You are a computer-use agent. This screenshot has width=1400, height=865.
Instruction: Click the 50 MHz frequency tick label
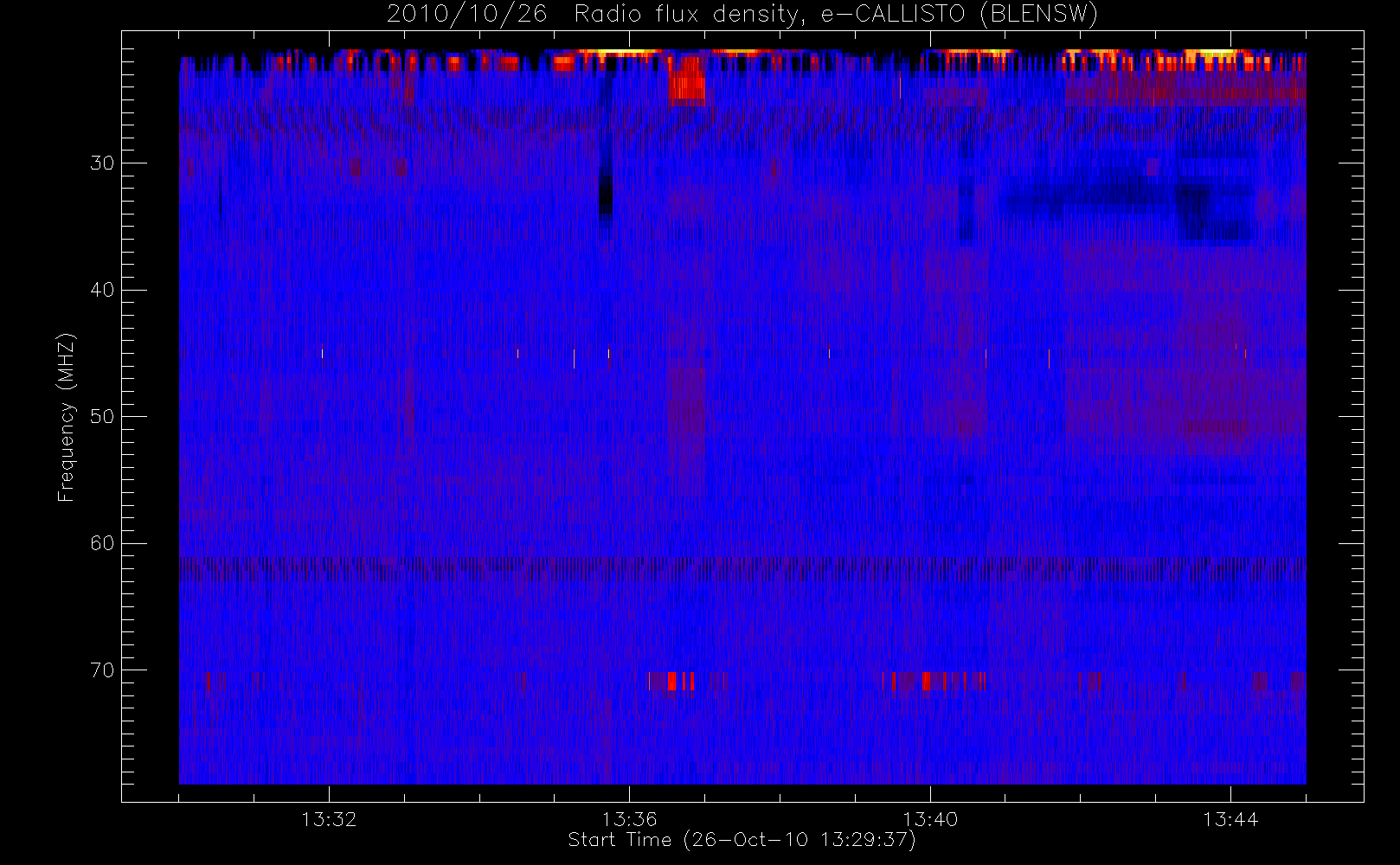pos(102,417)
